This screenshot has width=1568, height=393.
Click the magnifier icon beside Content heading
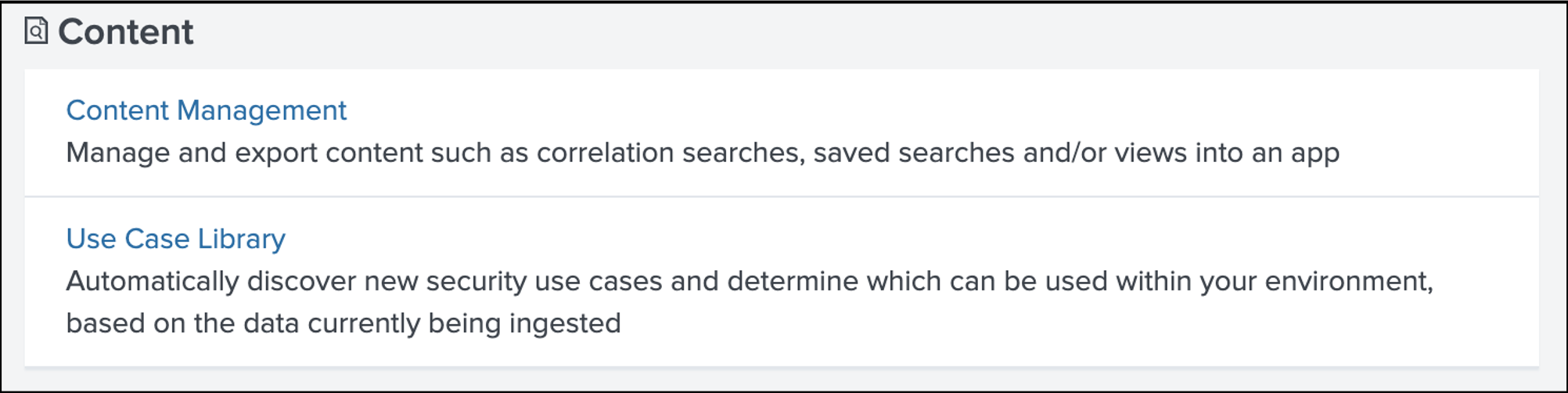pos(36,33)
